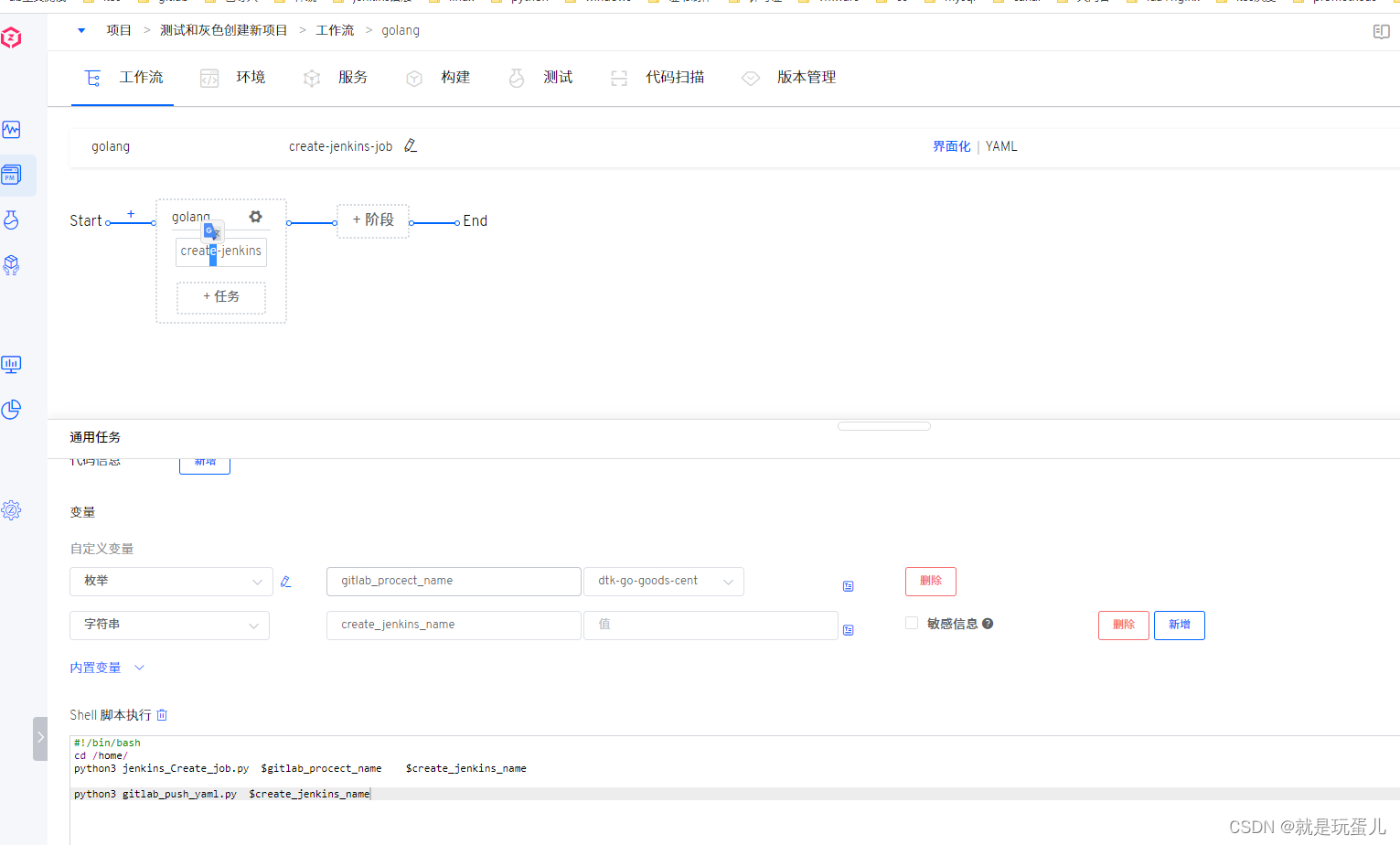The width and height of the screenshot is (1400, 845).
Task: Delete the Shell script section
Action: point(162,715)
